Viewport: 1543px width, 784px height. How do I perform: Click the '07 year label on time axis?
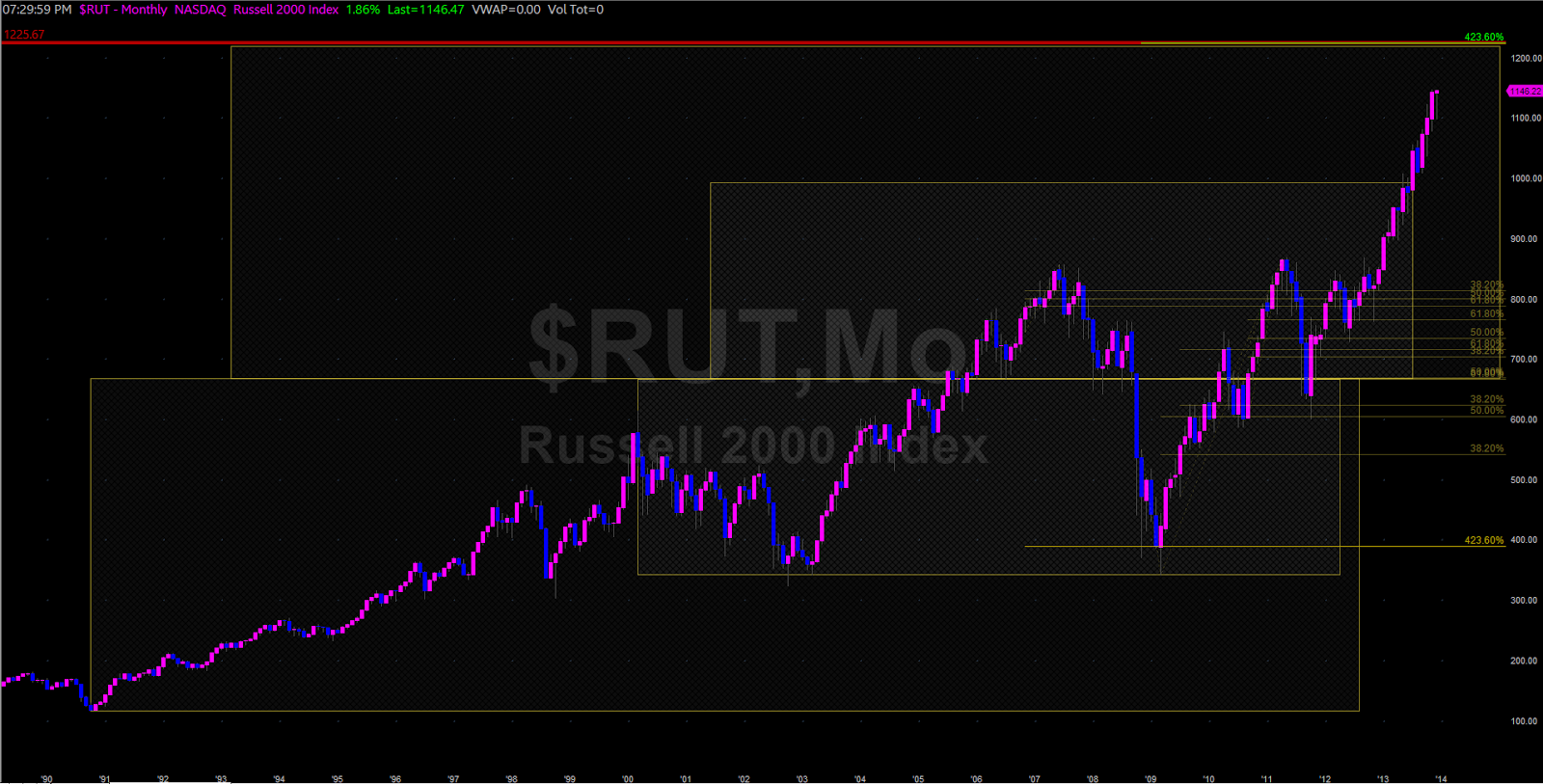click(1034, 778)
